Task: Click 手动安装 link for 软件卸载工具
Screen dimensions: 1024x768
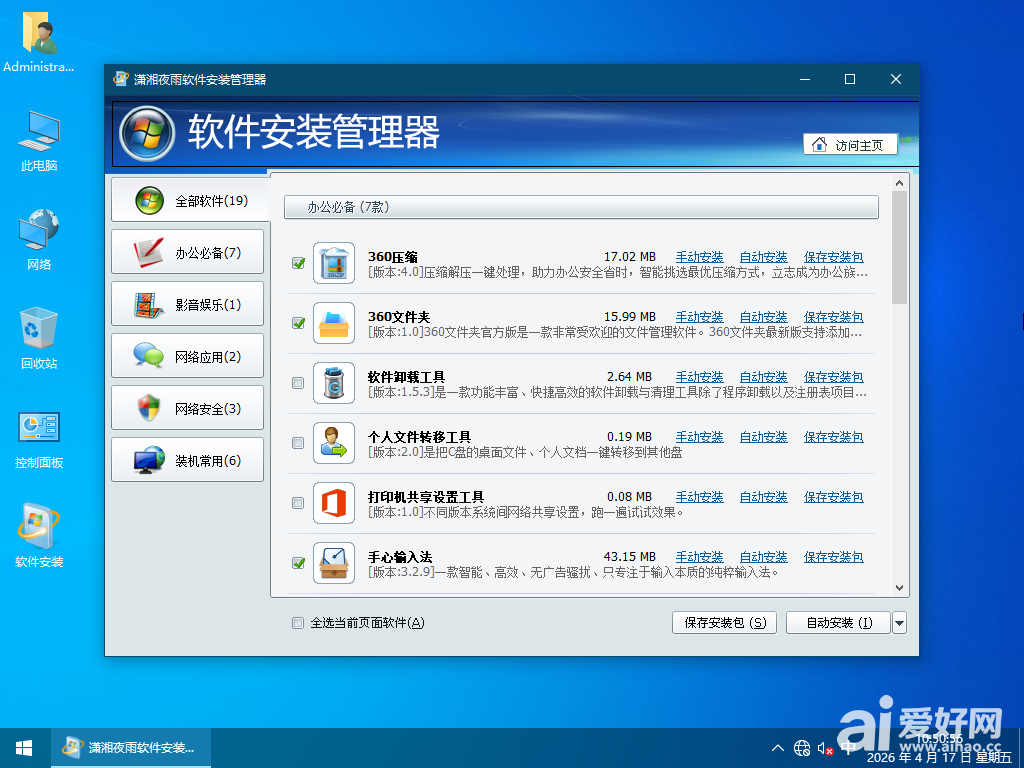Action: (x=699, y=377)
